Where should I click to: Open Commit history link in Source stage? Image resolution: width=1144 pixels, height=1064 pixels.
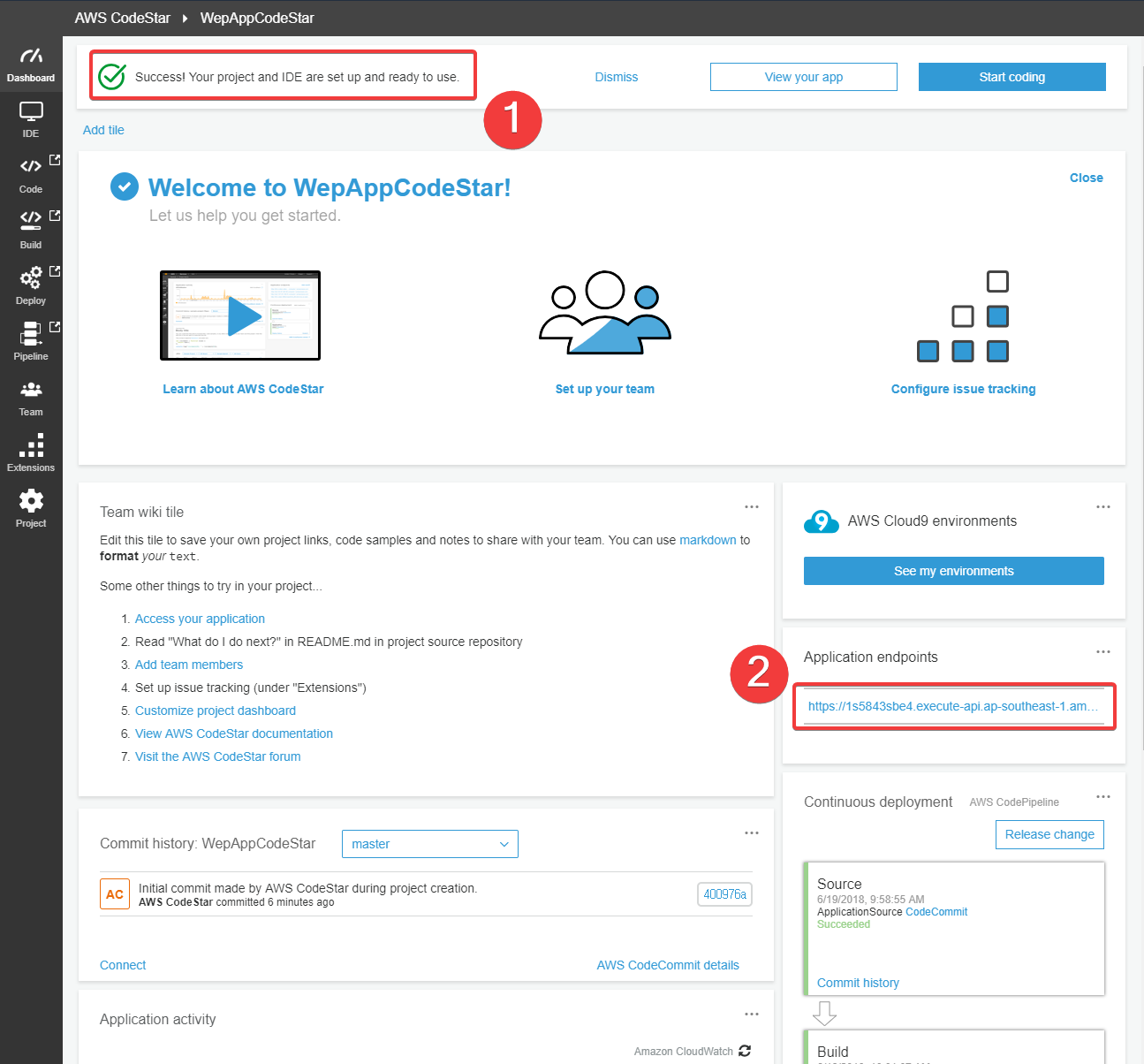858,983
